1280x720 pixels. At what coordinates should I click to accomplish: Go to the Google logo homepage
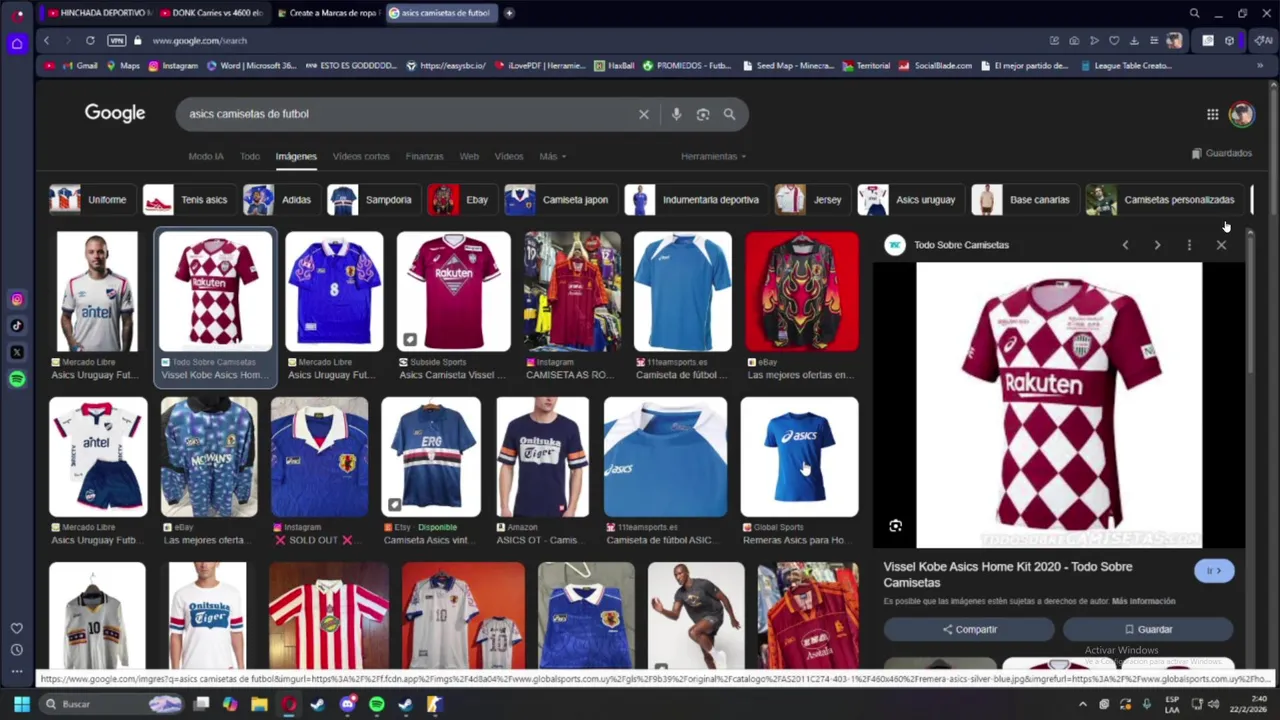point(115,113)
